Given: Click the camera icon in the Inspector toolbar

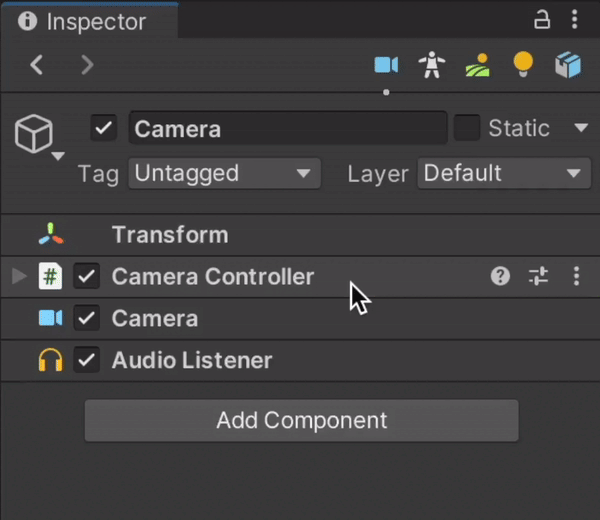Looking at the screenshot, I should click(x=386, y=66).
